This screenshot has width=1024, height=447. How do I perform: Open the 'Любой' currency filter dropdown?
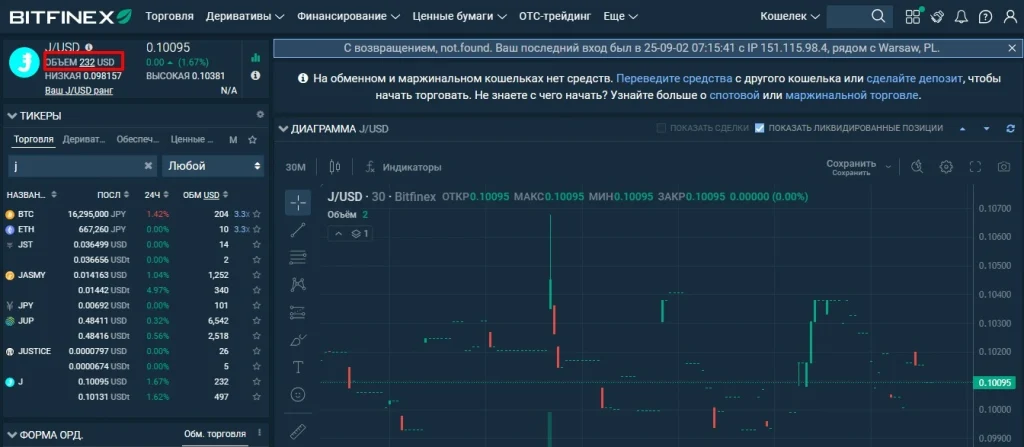coord(213,166)
